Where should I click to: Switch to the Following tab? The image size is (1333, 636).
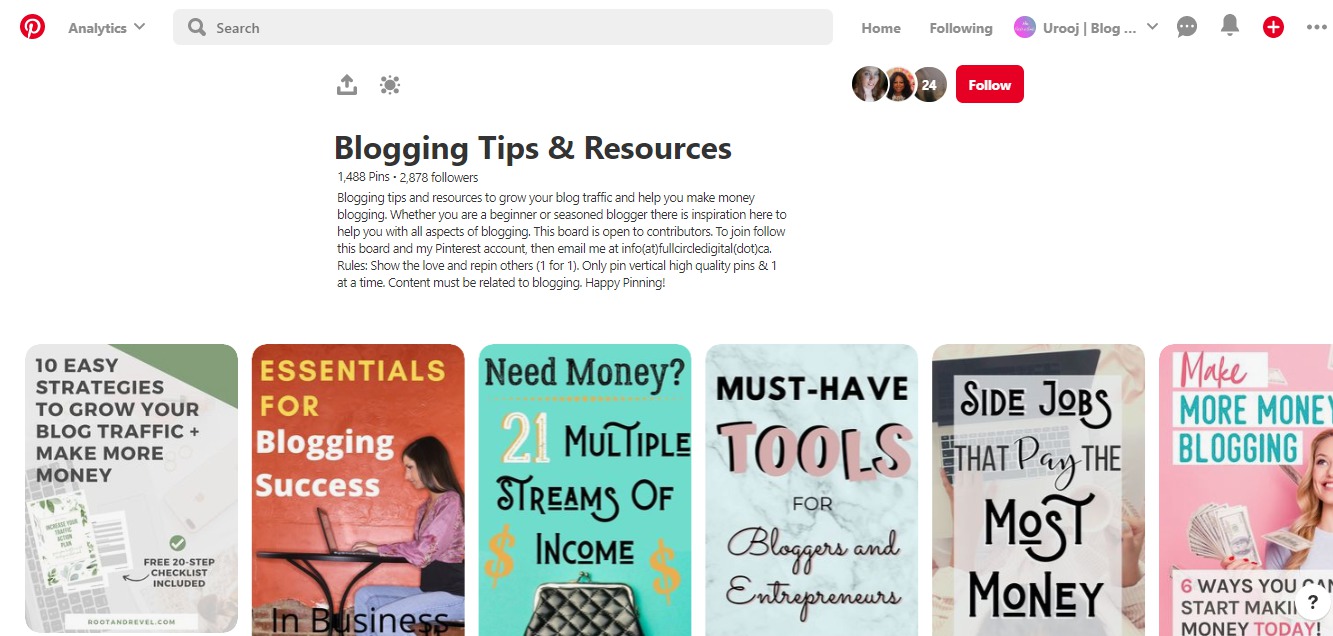961,28
